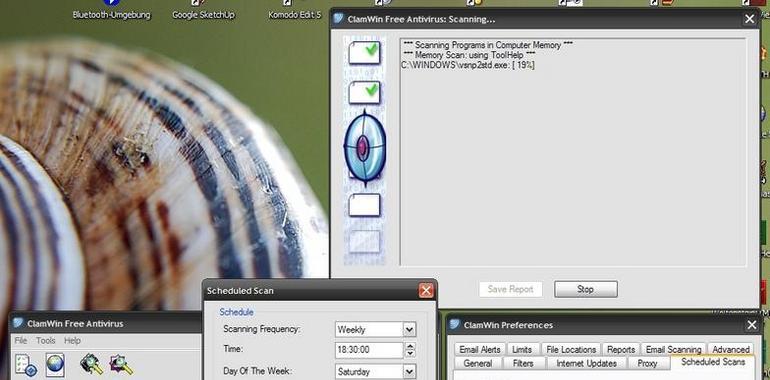The height and width of the screenshot is (380, 770).
Task: Click the target-shaped scanning progress icon
Action: pyautogui.click(x=364, y=148)
